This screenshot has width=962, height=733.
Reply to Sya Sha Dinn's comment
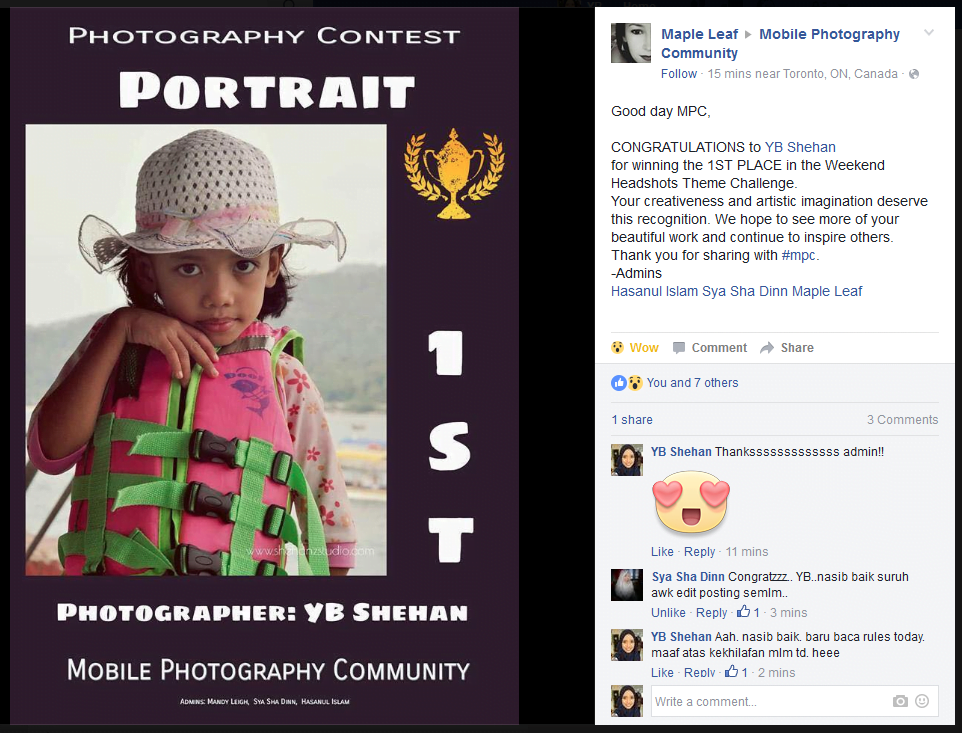[712, 613]
